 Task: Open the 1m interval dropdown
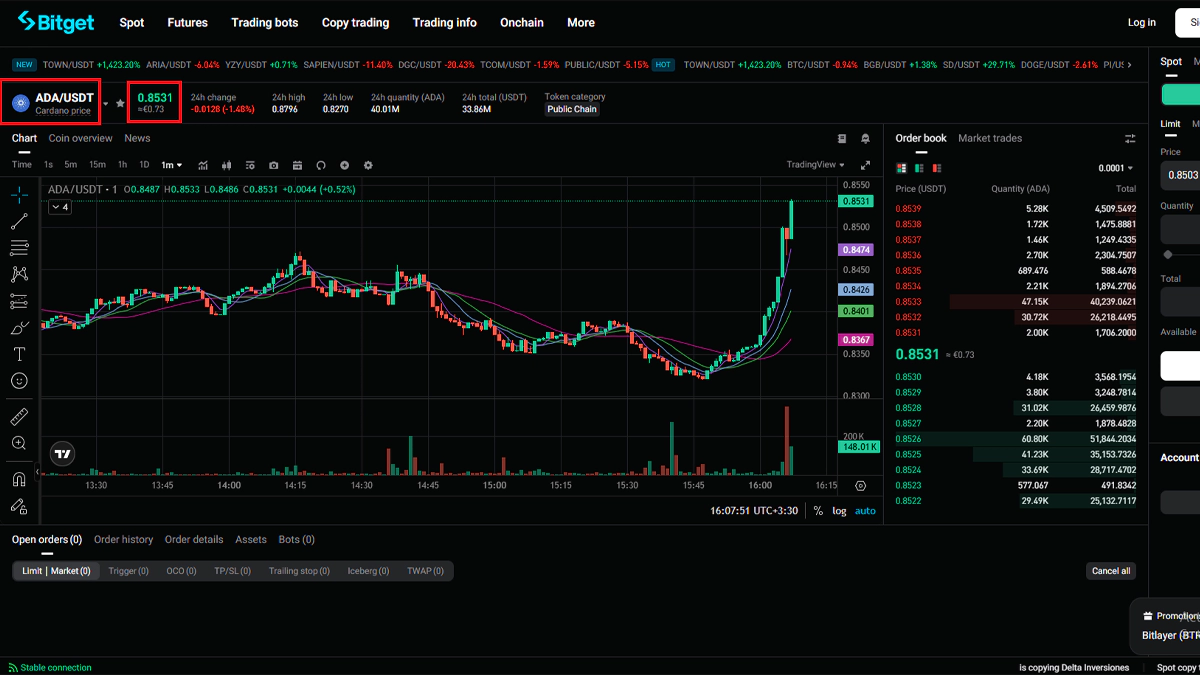tap(172, 165)
